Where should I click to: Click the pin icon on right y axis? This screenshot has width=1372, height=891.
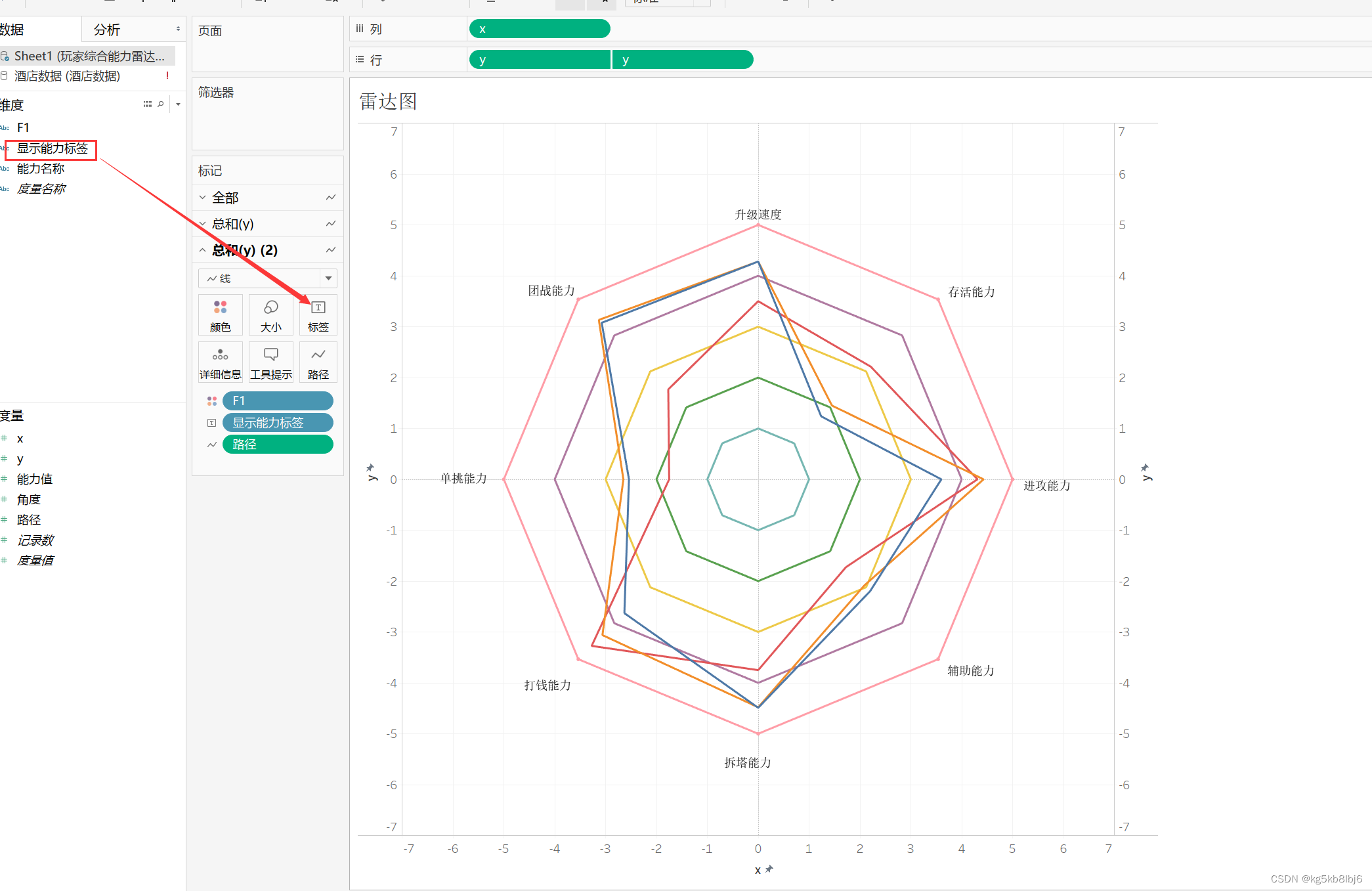point(1145,467)
